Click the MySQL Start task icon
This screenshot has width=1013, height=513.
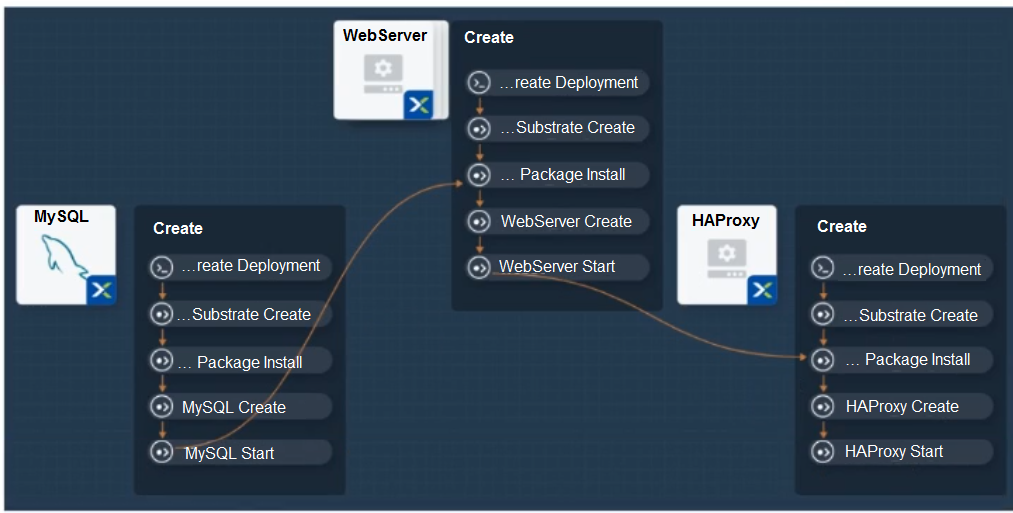tap(161, 452)
